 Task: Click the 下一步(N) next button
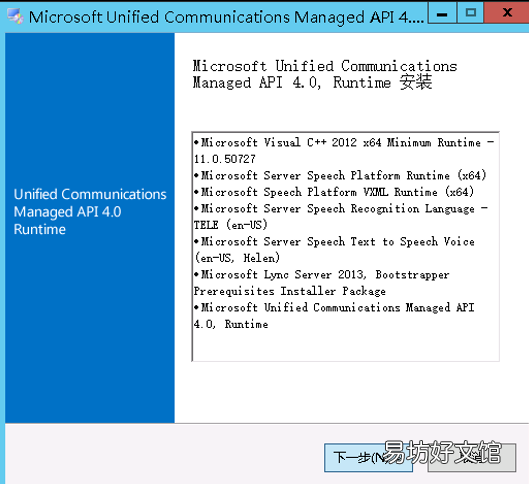tap(368, 457)
